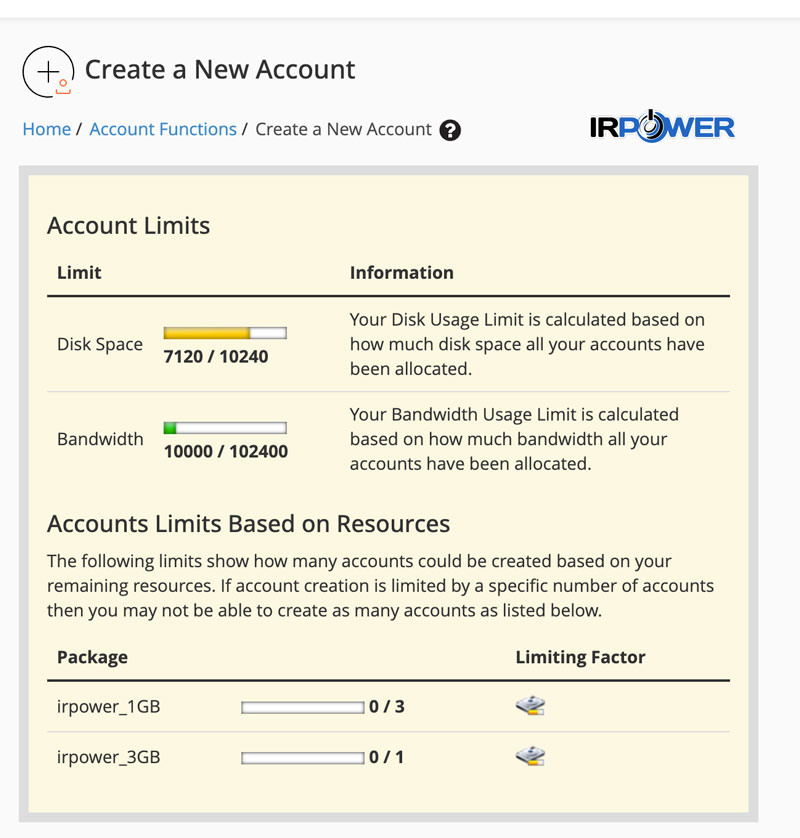800x838 pixels.
Task: Click the Limiting Factor column header
Action: [x=580, y=657]
